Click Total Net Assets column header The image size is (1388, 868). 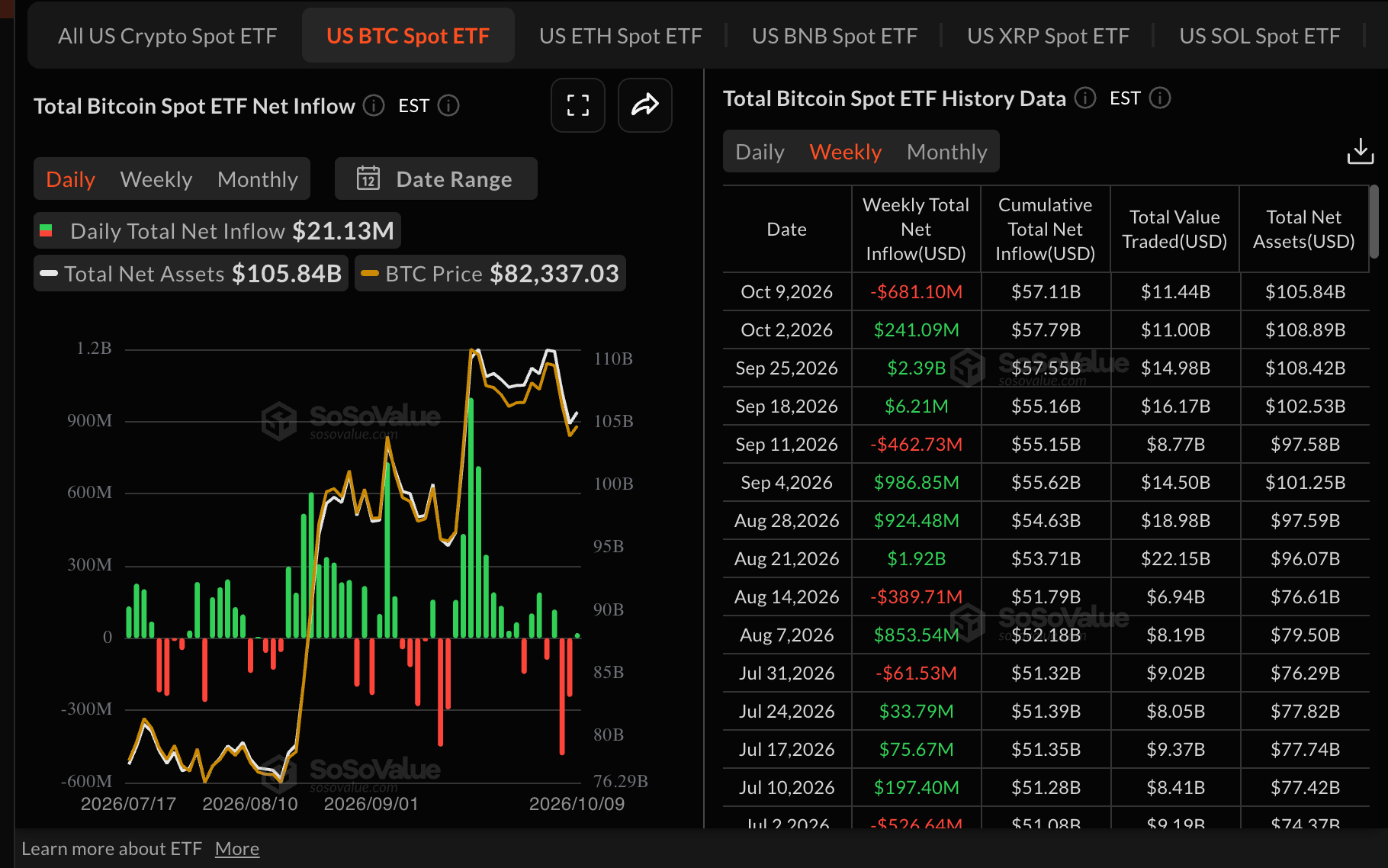[x=1304, y=229]
